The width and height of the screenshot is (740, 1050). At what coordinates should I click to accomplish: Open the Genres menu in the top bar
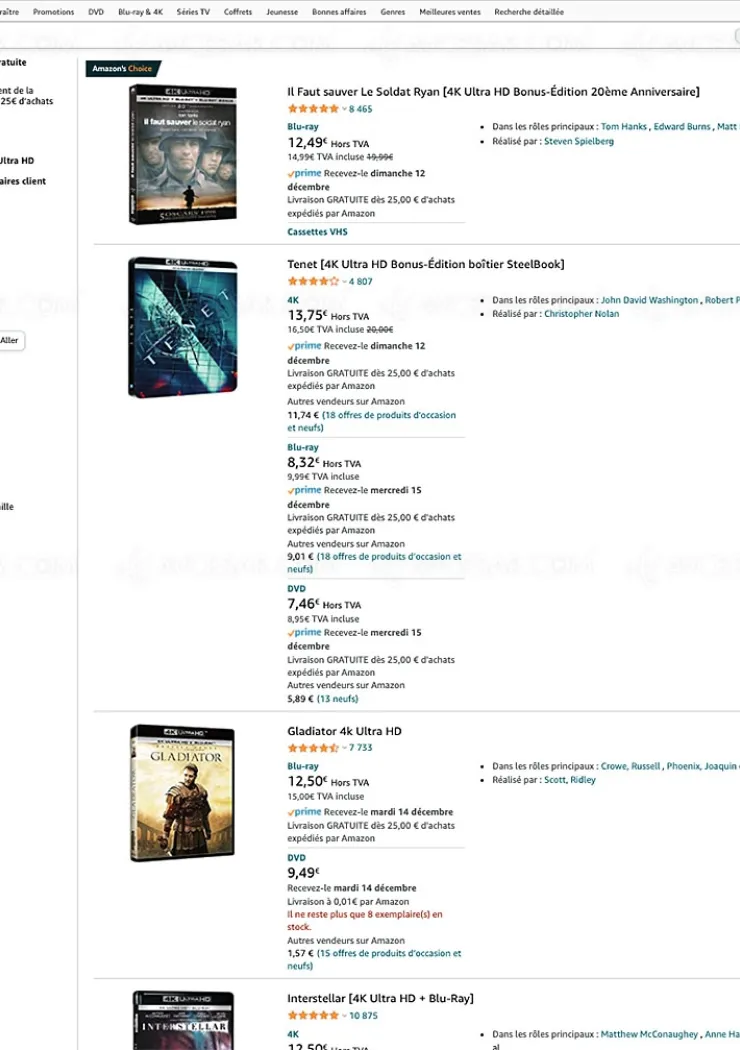(393, 12)
